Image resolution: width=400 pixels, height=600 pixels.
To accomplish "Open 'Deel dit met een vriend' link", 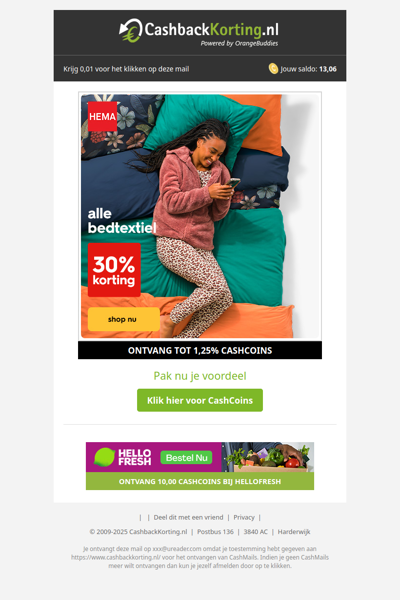I will coord(188,517).
